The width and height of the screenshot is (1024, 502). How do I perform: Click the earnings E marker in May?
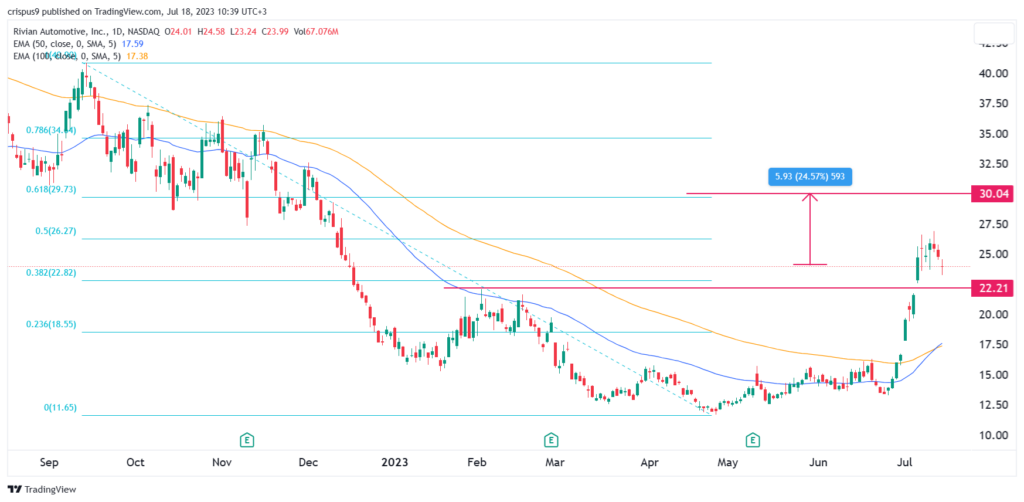point(751,439)
